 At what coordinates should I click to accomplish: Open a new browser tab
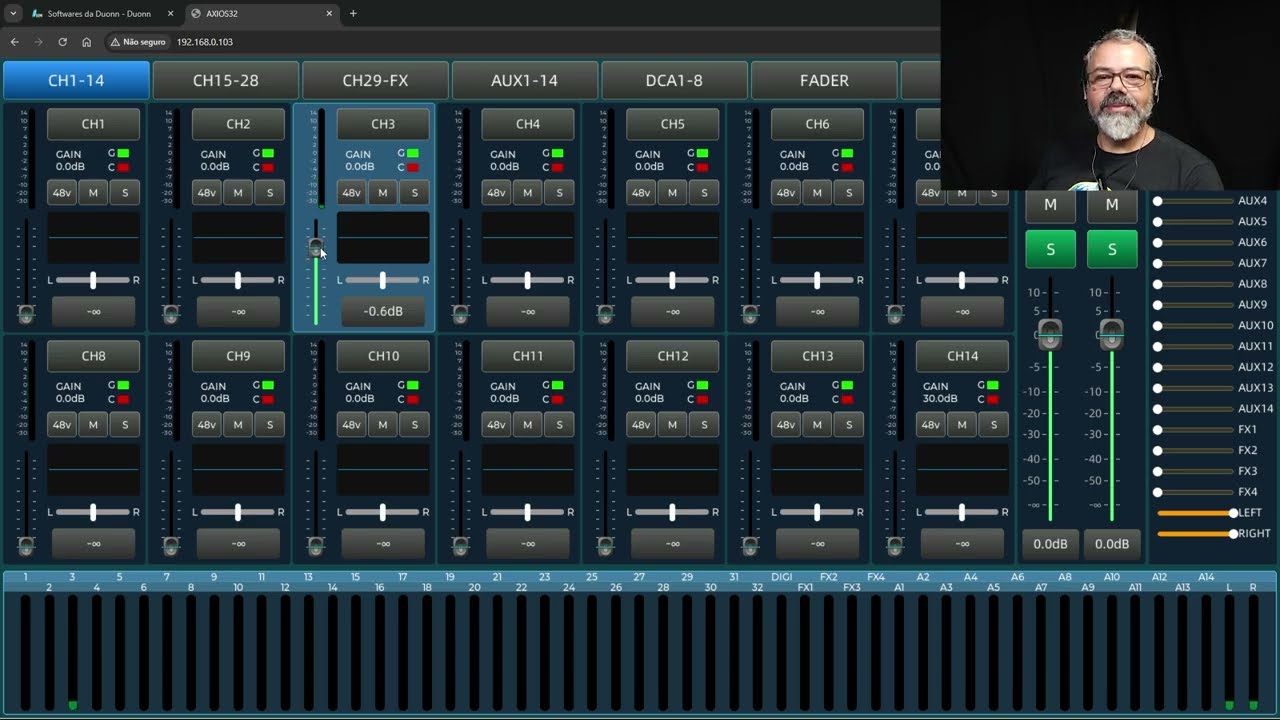pos(353,13)
